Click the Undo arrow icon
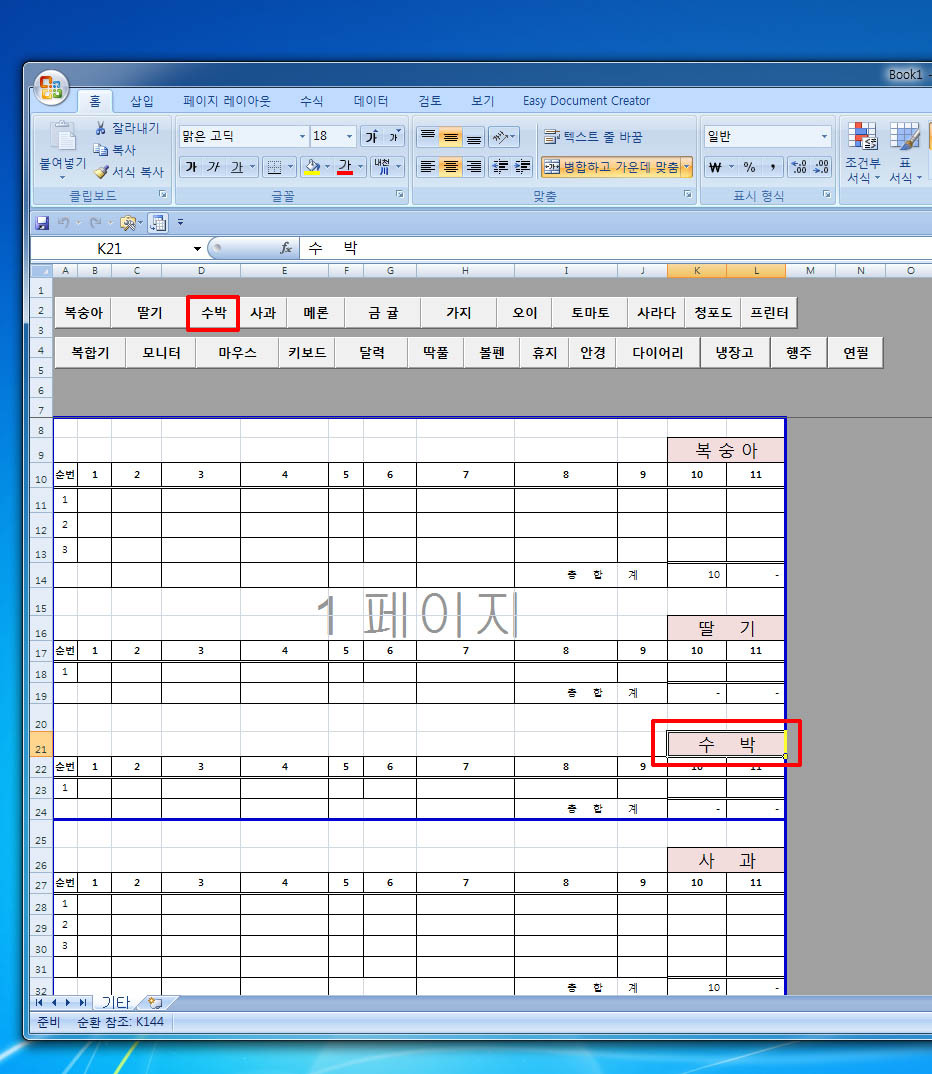Viewport: 932px width, 1074px height. click(x=63, y=223)
